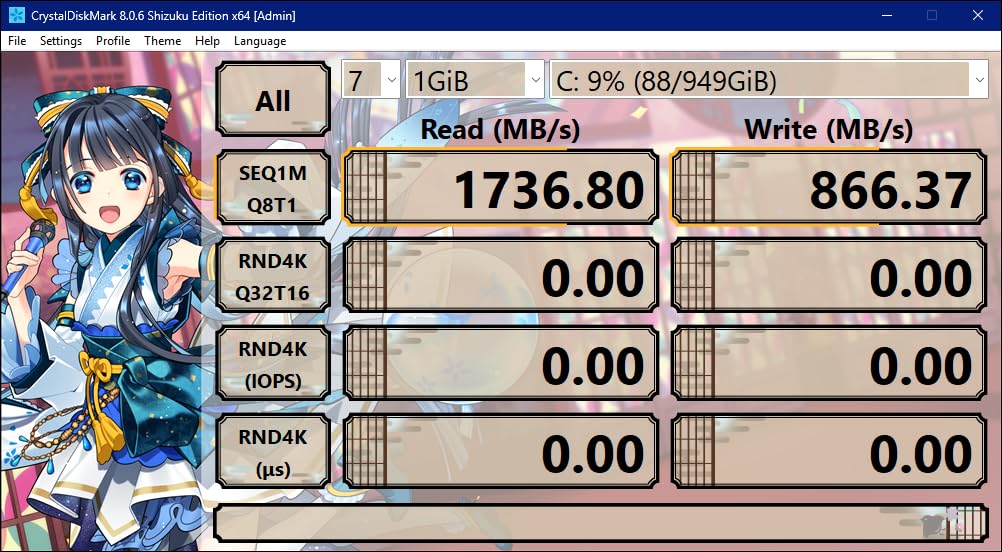Image resolution: width=1002 pixels, height=552 pixels.
Task: Start the SEQ1M Q8T1 test
Action: click(x=273, y=188)
